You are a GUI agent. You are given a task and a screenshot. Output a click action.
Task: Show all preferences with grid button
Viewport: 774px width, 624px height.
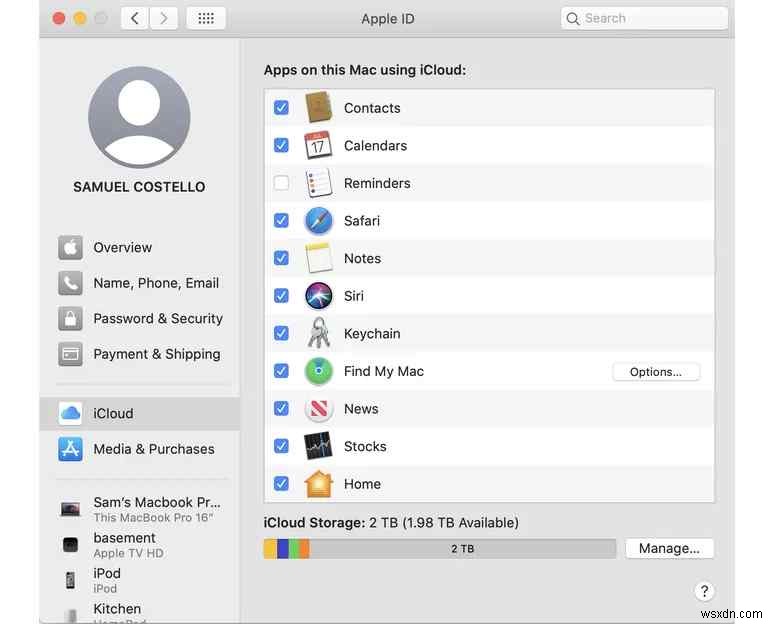(x=206, y=18)
